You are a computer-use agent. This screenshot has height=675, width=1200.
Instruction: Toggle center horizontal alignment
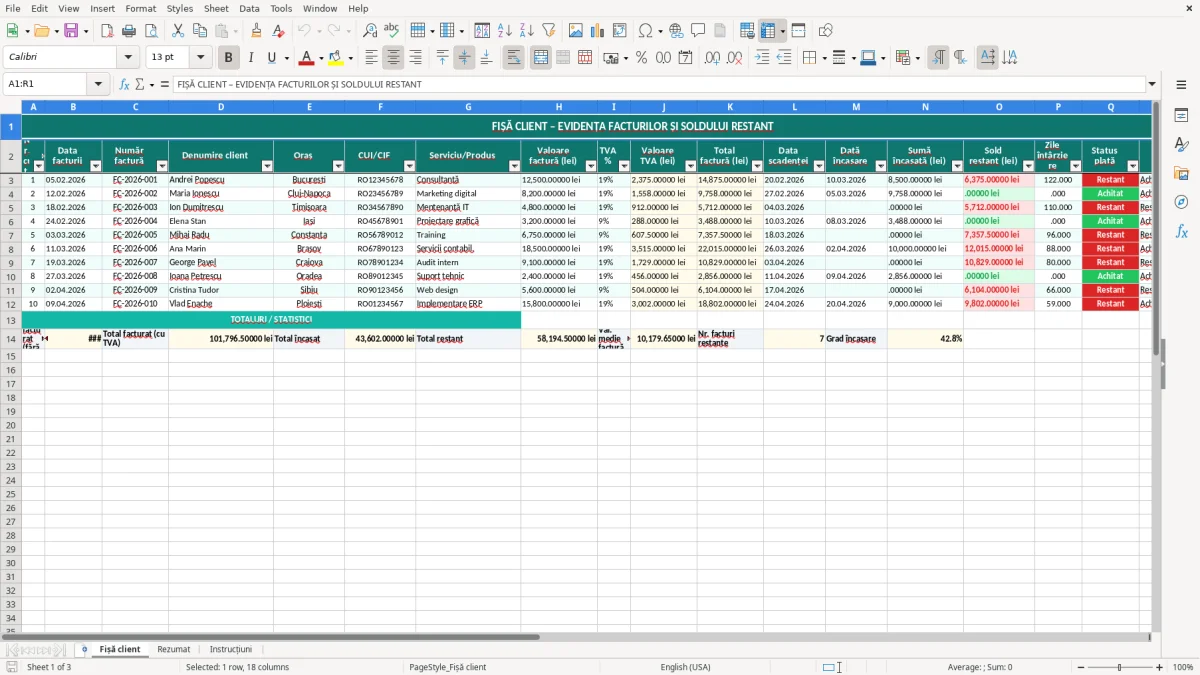coord(393,58)
